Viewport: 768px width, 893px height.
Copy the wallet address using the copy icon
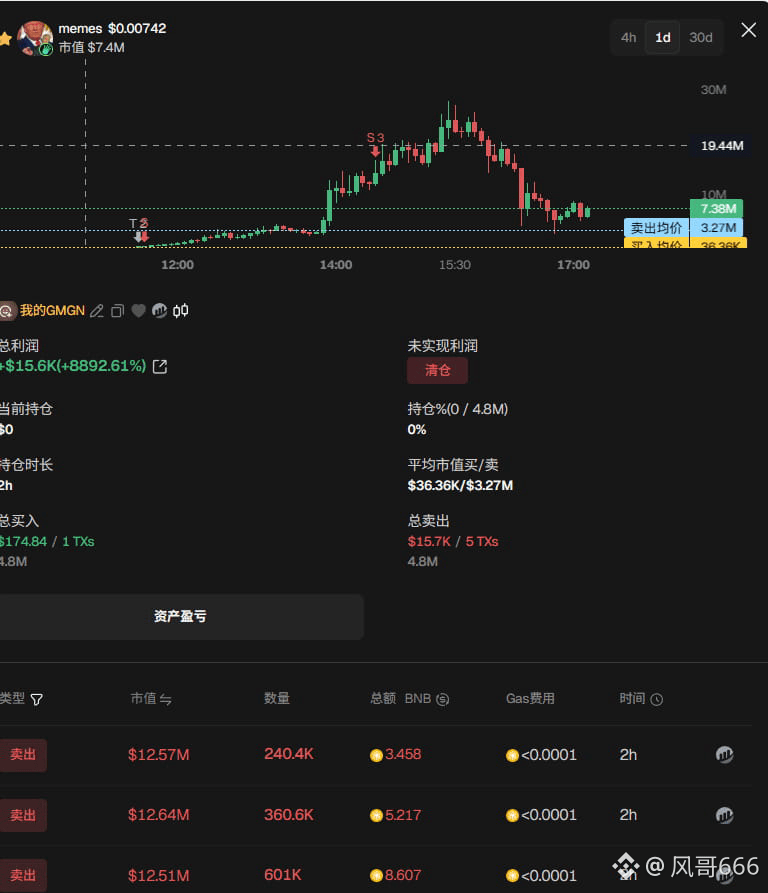pos(117,311)
